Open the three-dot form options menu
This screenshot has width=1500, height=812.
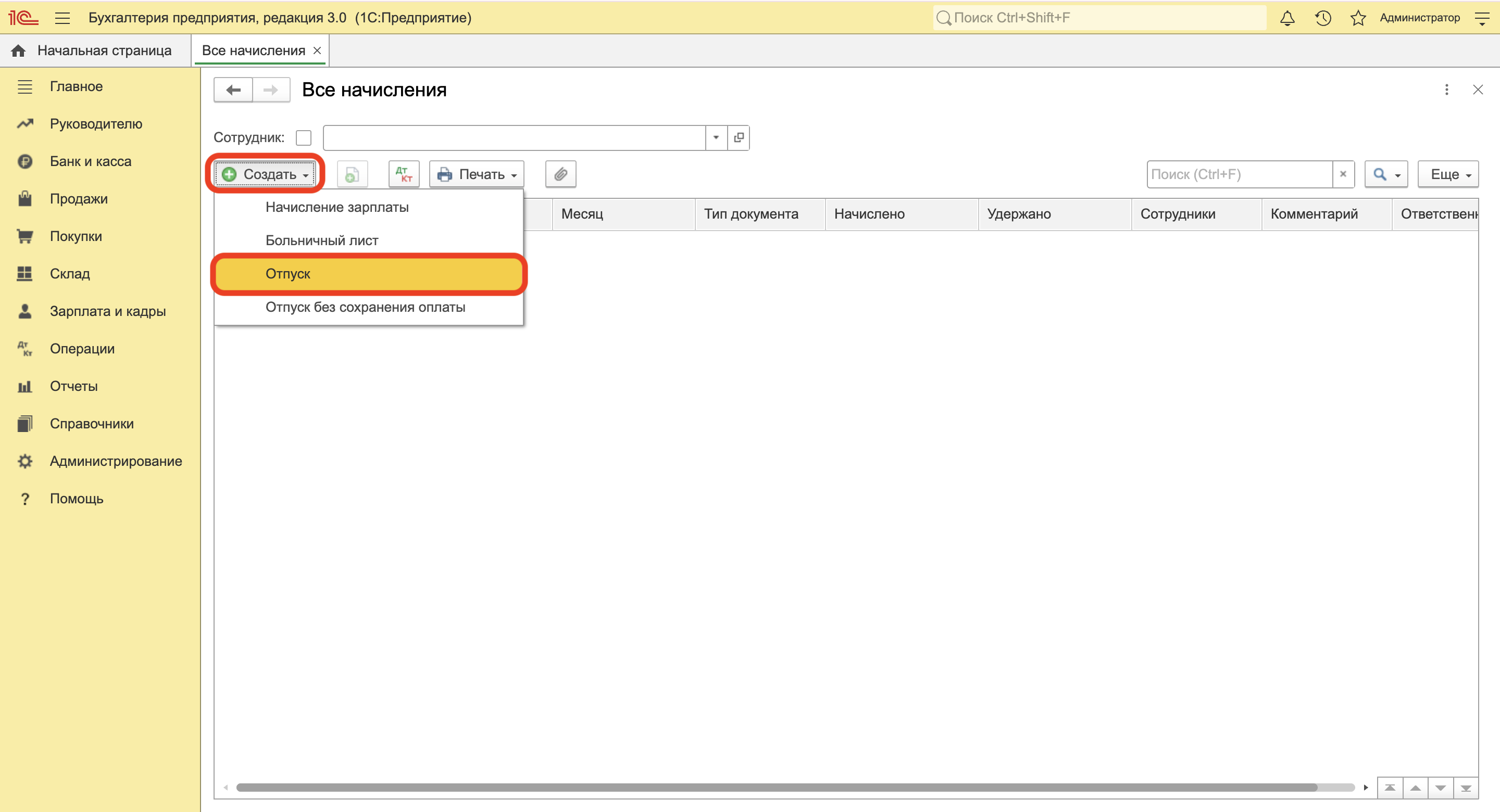[1446, 90]
